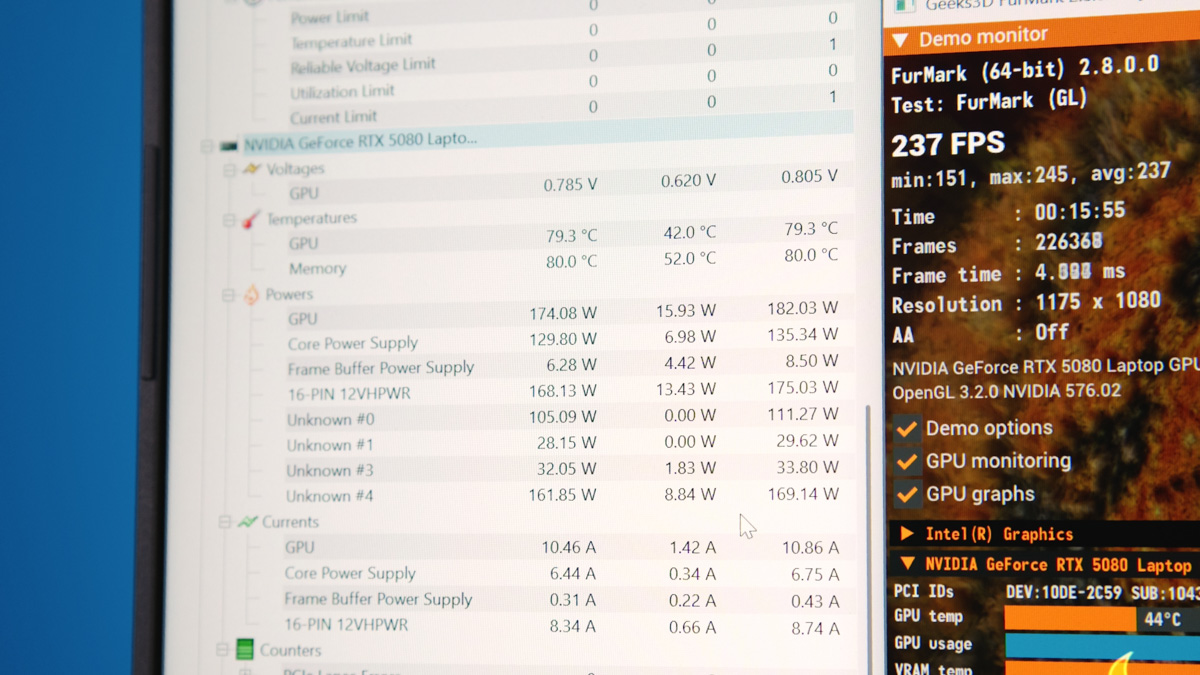This screenshot has width=1200, height=675.
Task: Click the 168.13 W 12VHPWR power value
Action: pyautogui.click(x=563, y=391)
